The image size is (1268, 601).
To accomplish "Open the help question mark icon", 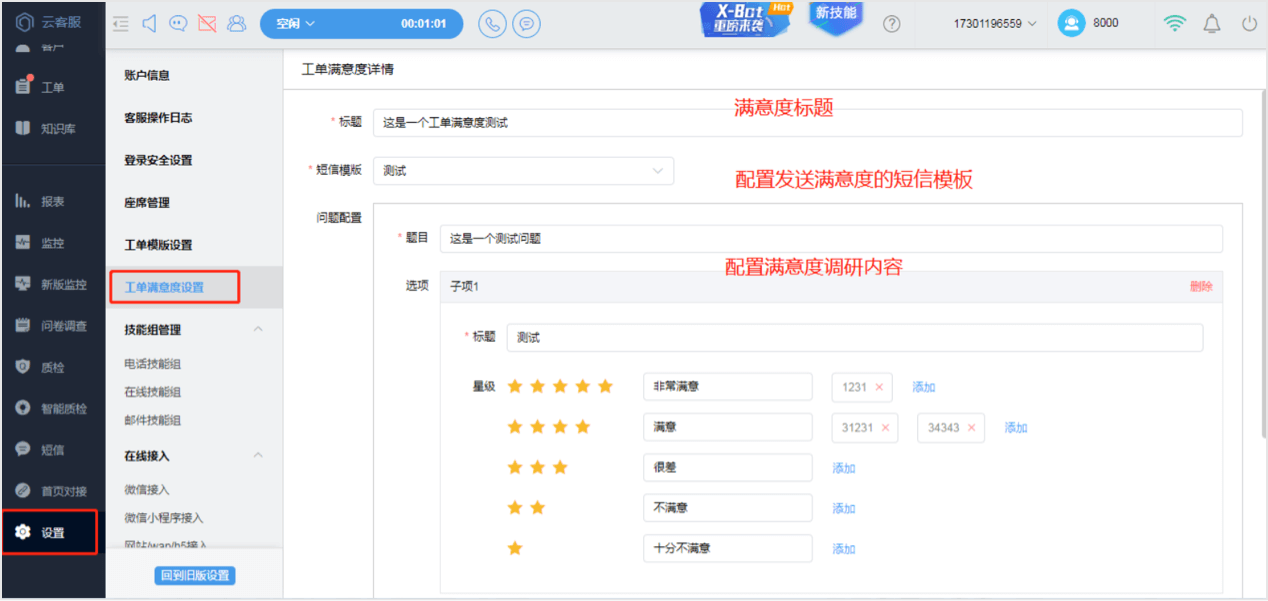I will point(892,23).
